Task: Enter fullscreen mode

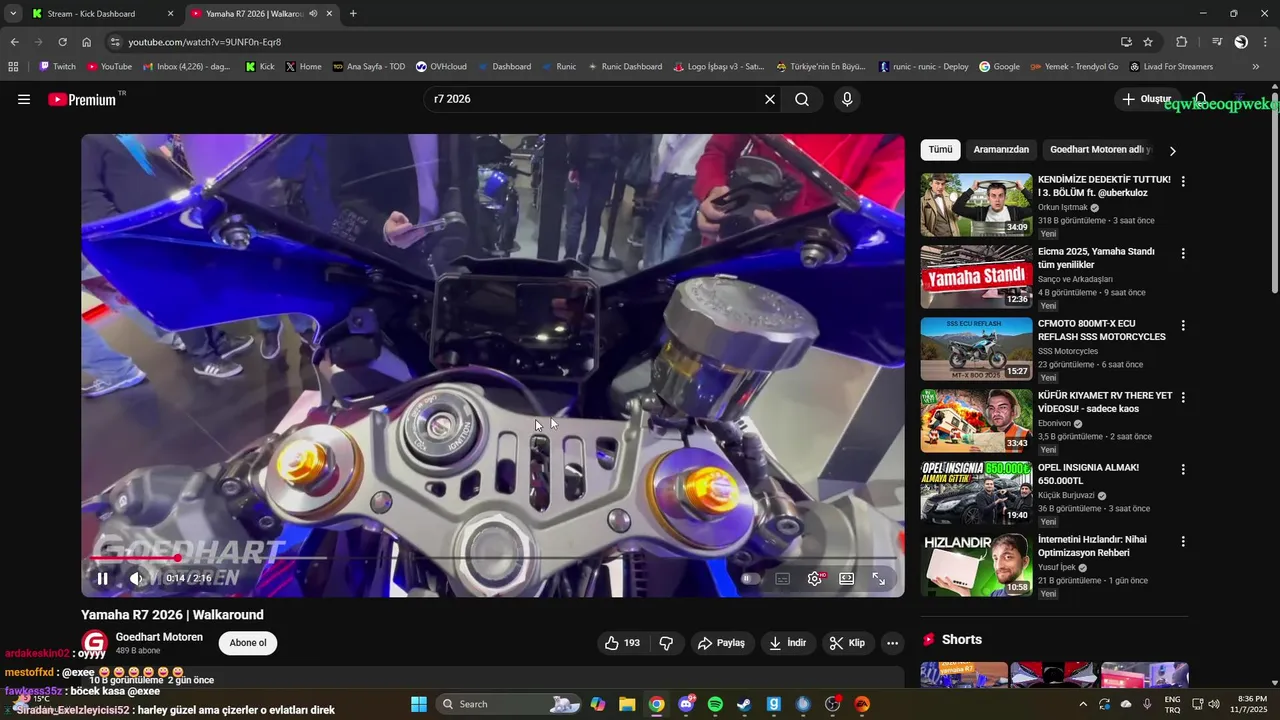Action: click(879, 578)
